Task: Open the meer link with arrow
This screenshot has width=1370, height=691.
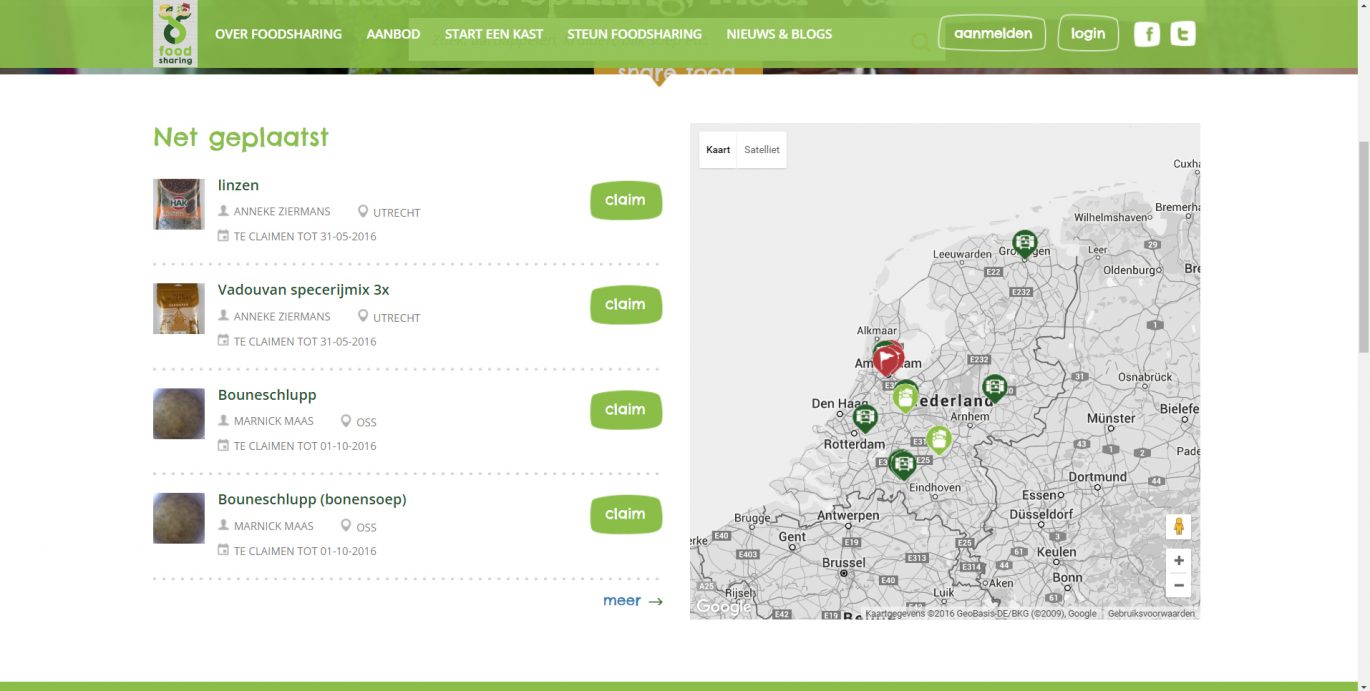Action: click(x=633, y=601)
